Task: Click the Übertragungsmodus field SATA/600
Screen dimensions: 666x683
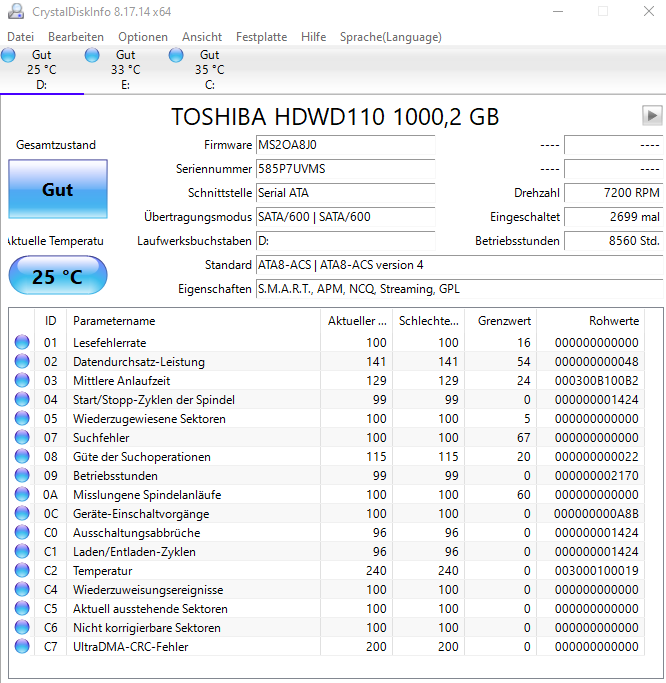Action: tap(345, 216)
